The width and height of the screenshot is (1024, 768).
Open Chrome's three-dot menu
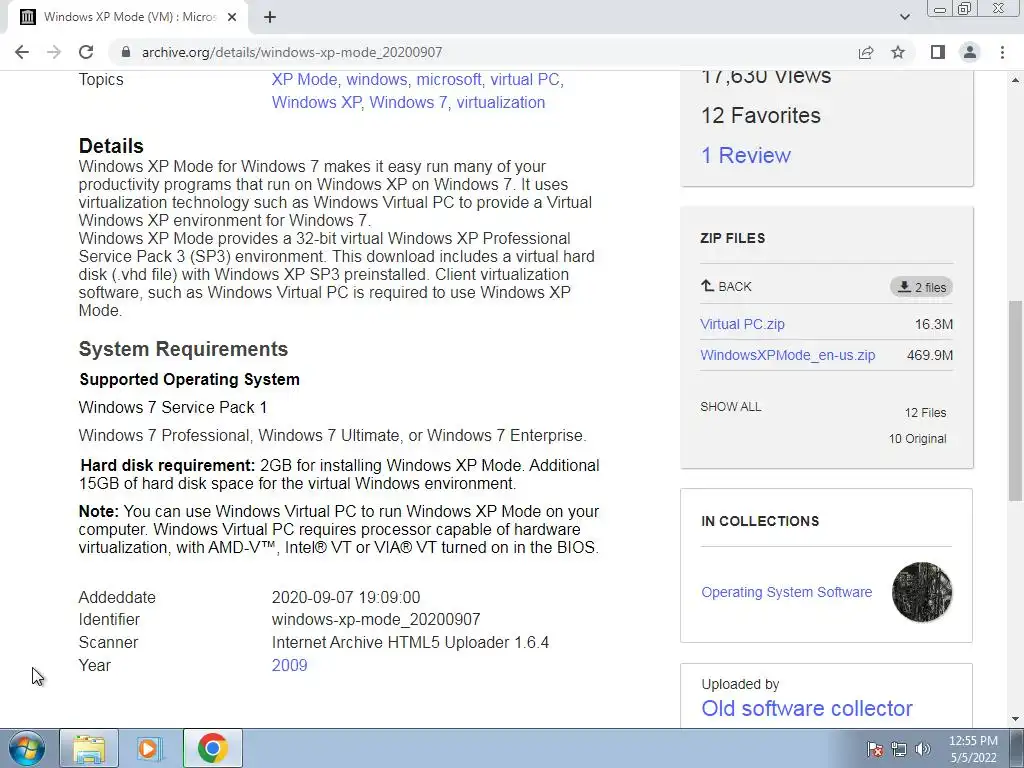point(1002,52)
